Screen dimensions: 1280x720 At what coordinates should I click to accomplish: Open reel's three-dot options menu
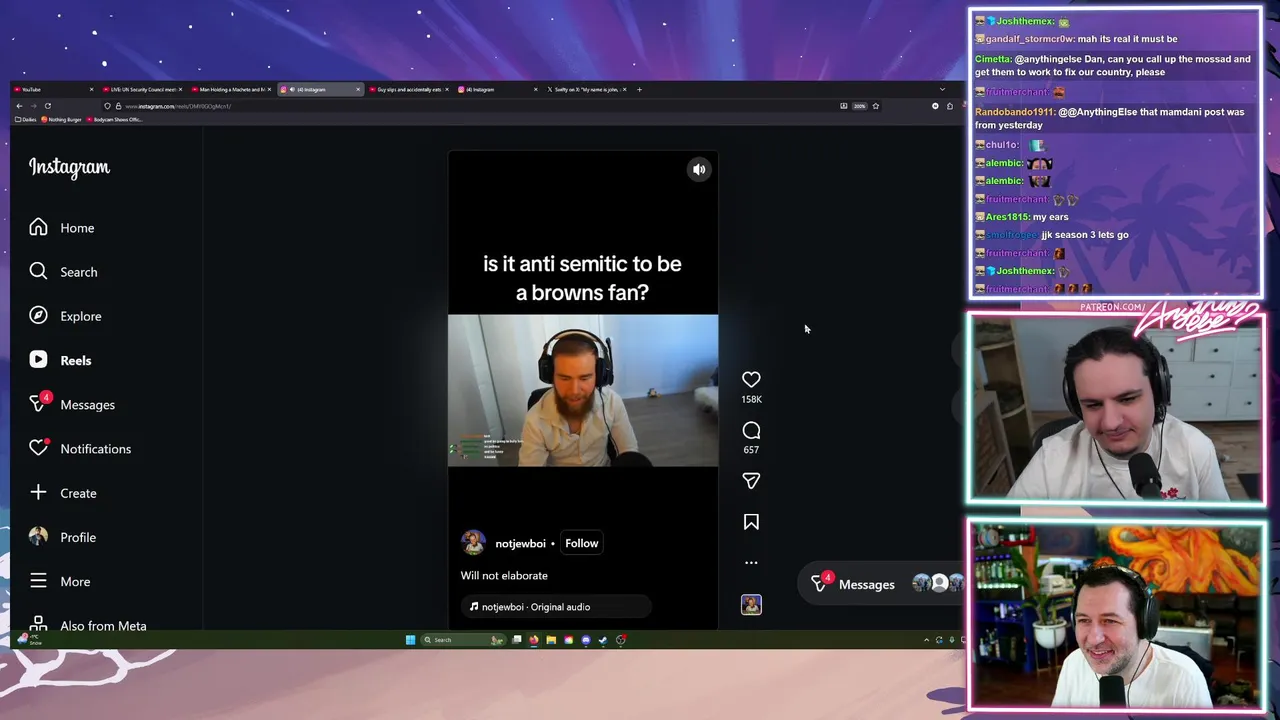(751, 563)
